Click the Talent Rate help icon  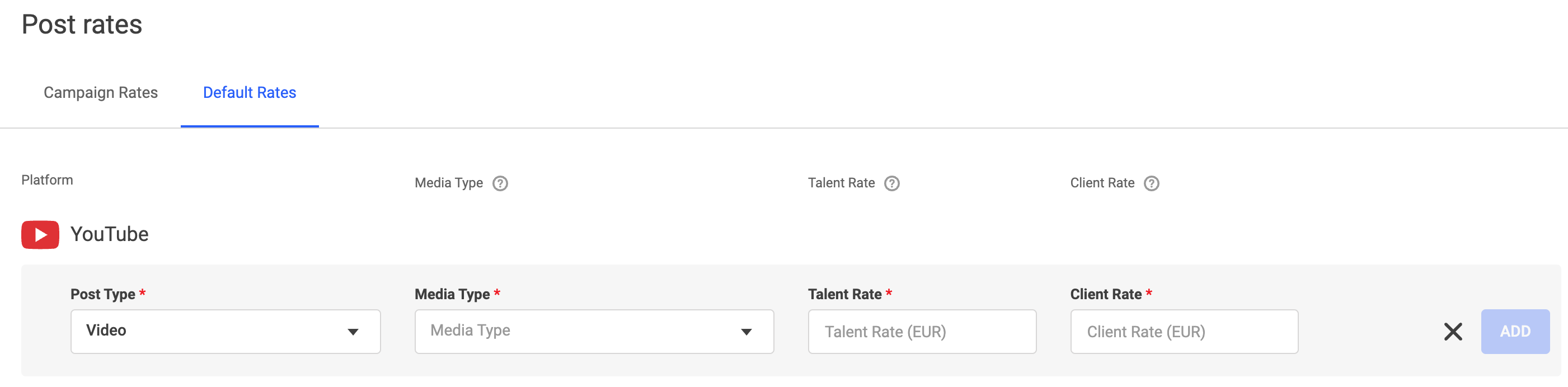coord(892,183)
